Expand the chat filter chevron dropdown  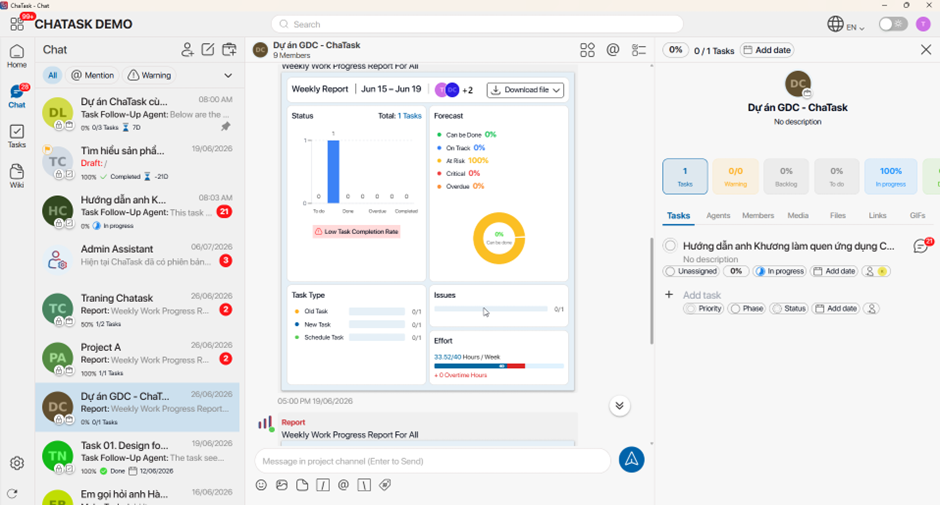[x=228, y=76]
